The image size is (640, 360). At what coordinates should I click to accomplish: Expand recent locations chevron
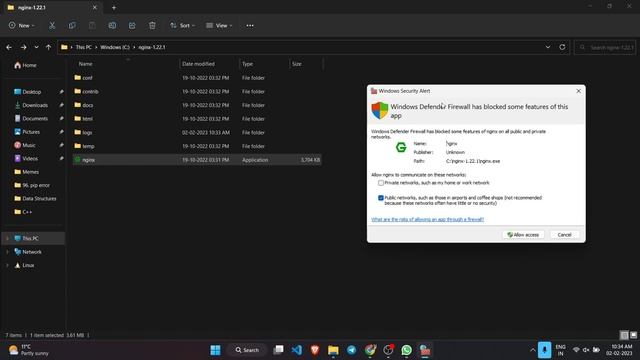[36, 47]
